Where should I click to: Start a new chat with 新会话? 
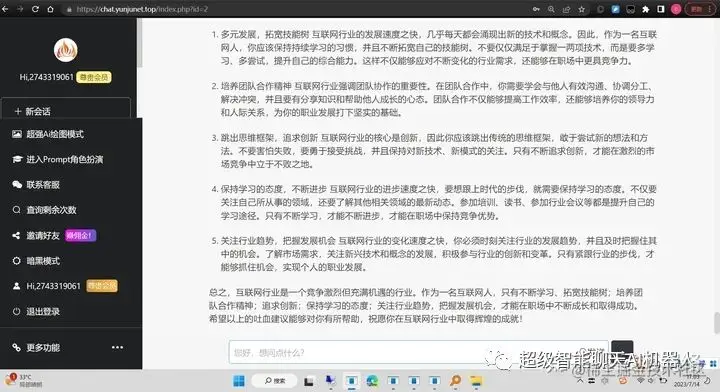(66, 111)
